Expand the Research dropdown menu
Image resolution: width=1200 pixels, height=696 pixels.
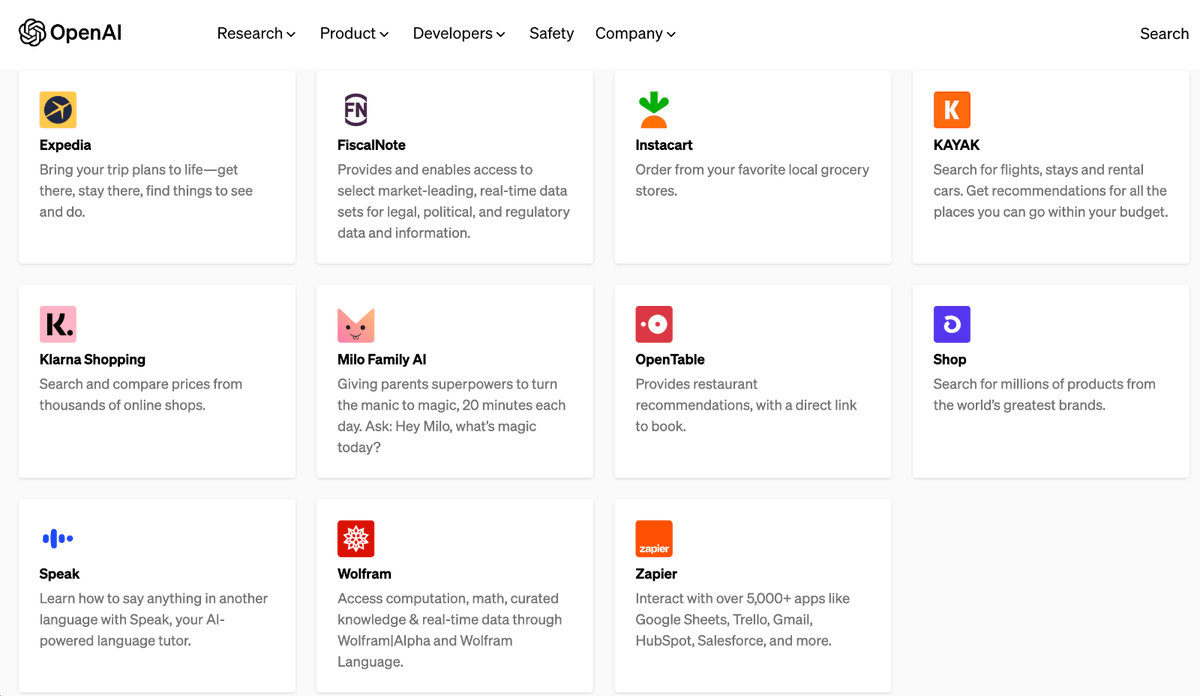(x=256, y=33)
